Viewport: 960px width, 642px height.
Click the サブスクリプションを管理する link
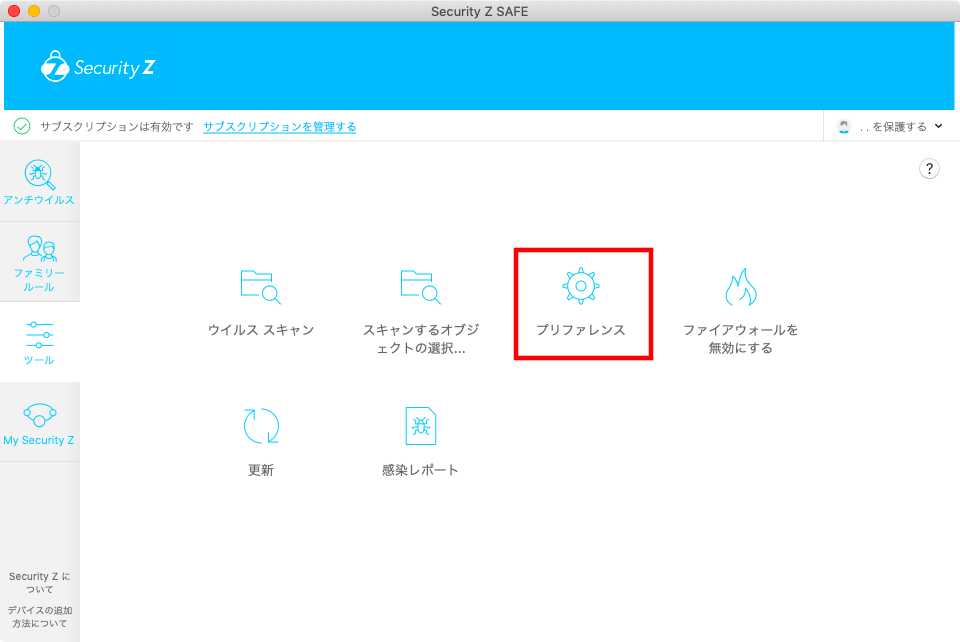point(279,127)
